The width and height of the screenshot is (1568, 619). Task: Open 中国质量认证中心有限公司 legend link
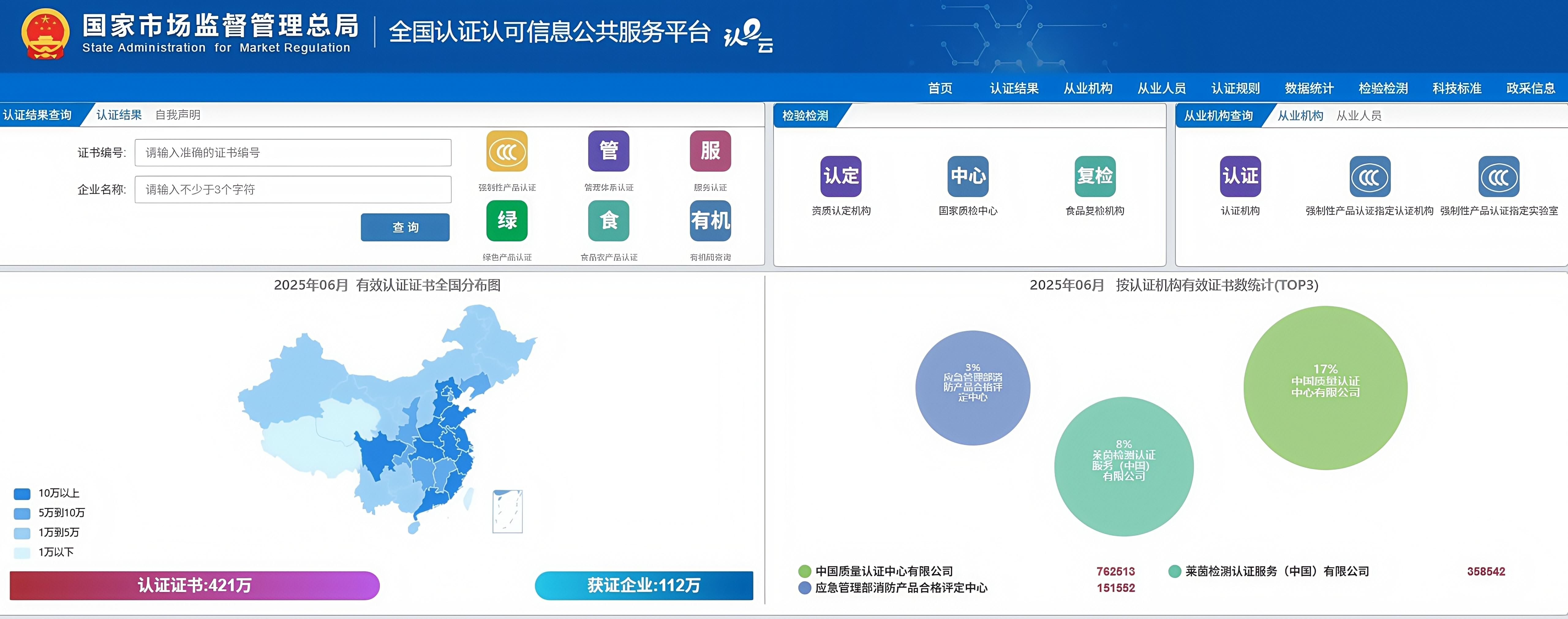(886, 572)
